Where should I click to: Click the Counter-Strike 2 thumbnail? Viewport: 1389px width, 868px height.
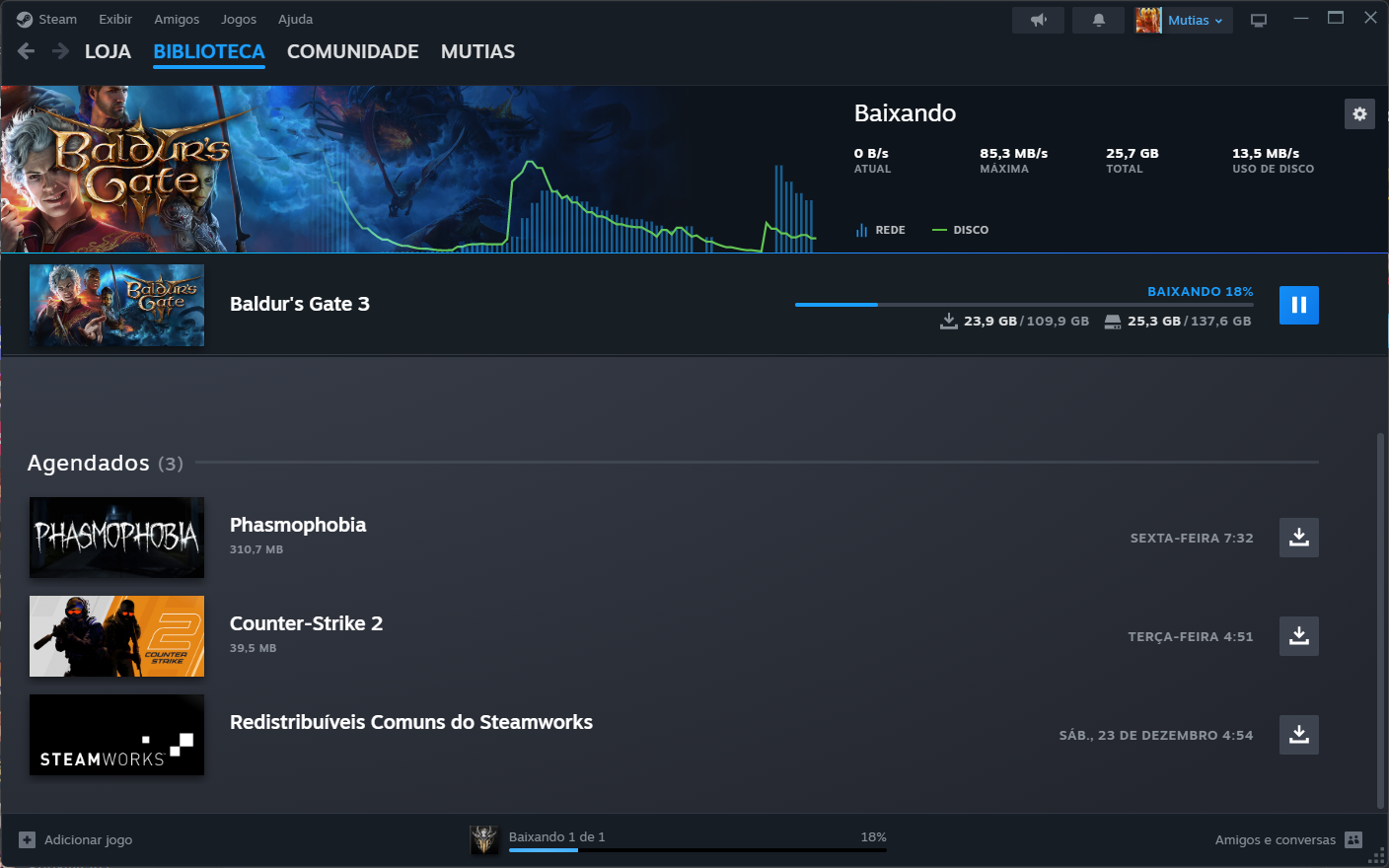coord(116,636)
